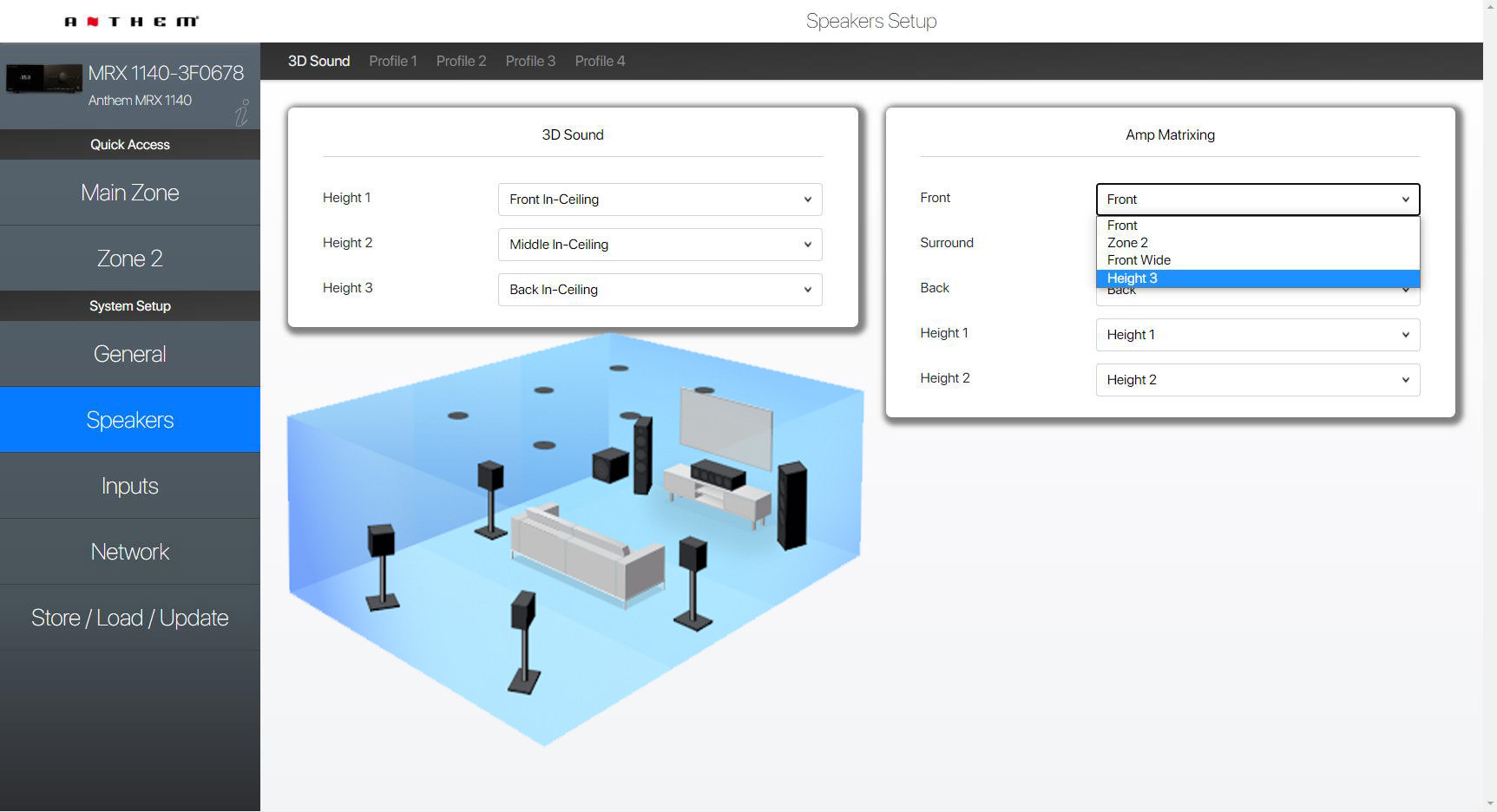This screenshot has height=812, width=1497.
Task: Open the Height 3 3D Sound dropdown
Action: 660,290
